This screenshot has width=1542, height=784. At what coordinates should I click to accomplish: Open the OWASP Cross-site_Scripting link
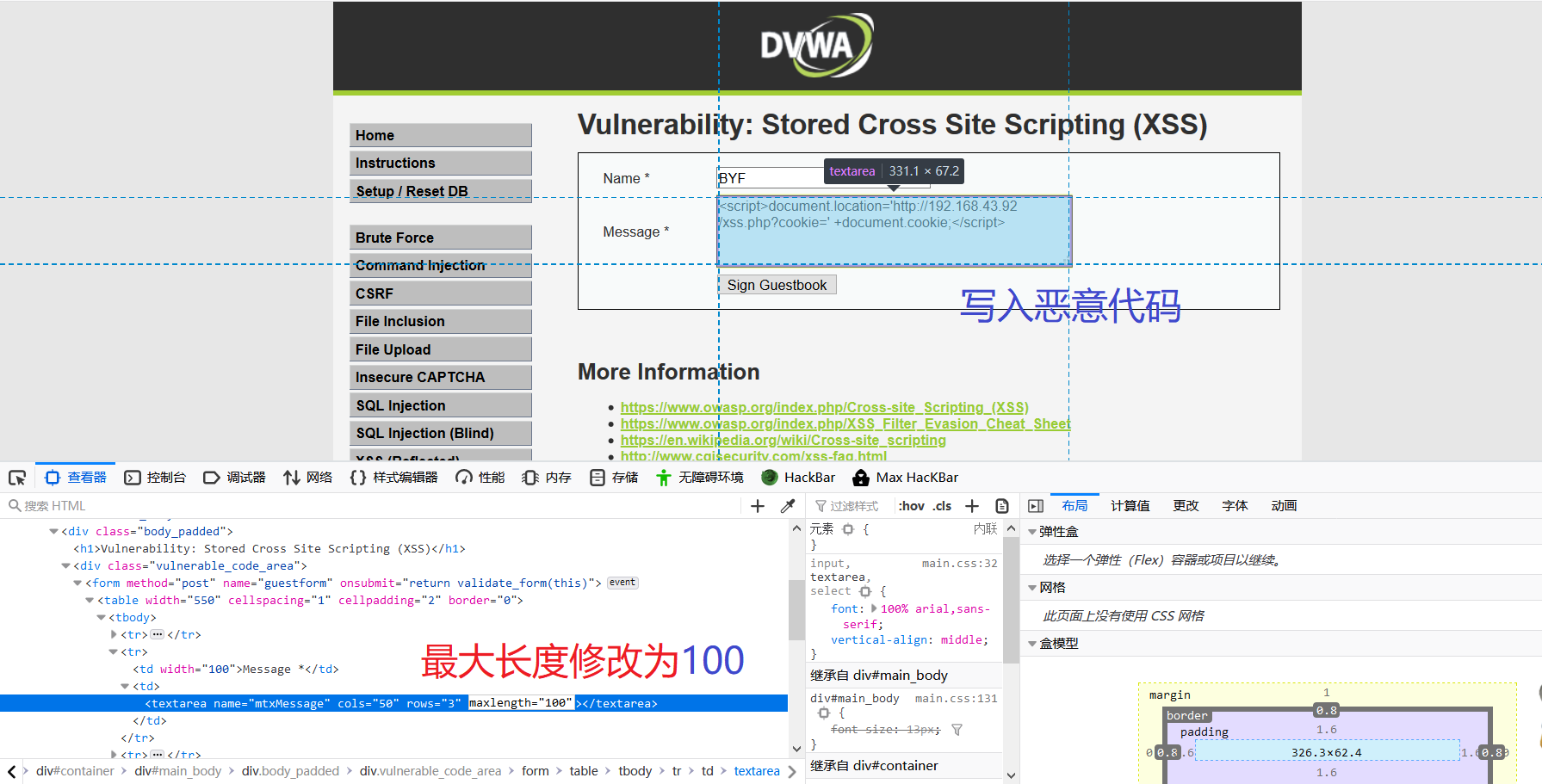[825, 408]
